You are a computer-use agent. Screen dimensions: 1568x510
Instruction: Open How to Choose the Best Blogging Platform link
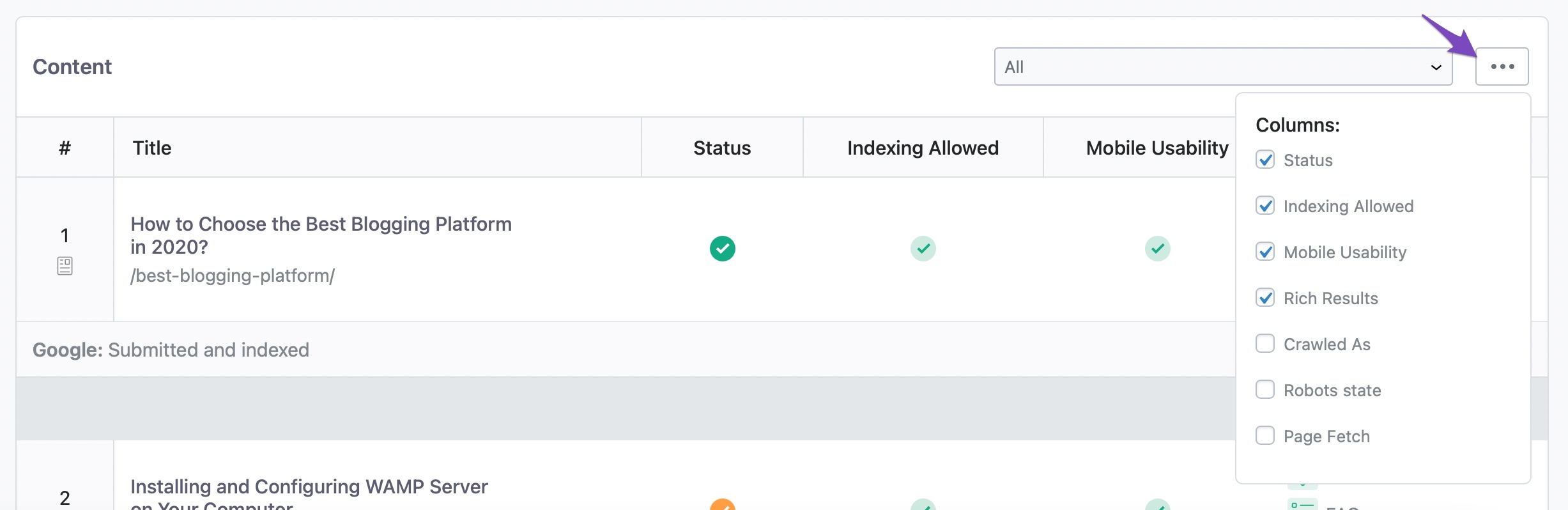[x=321, y=235]
